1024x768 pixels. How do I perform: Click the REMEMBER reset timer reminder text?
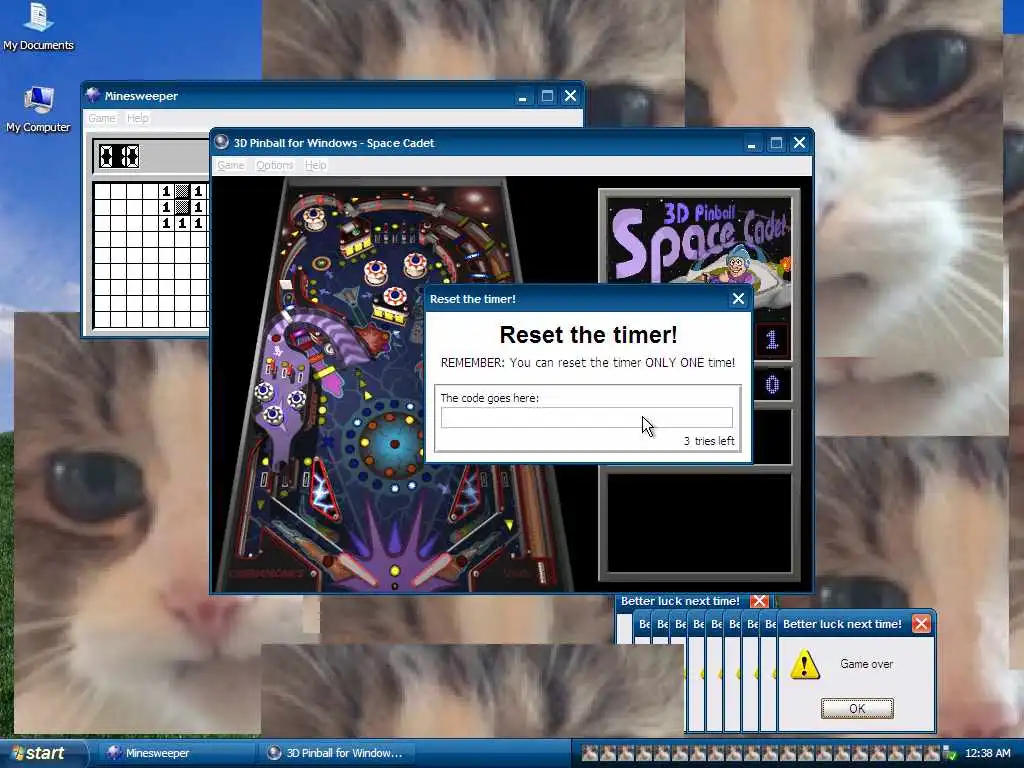(x=588, y=362)
